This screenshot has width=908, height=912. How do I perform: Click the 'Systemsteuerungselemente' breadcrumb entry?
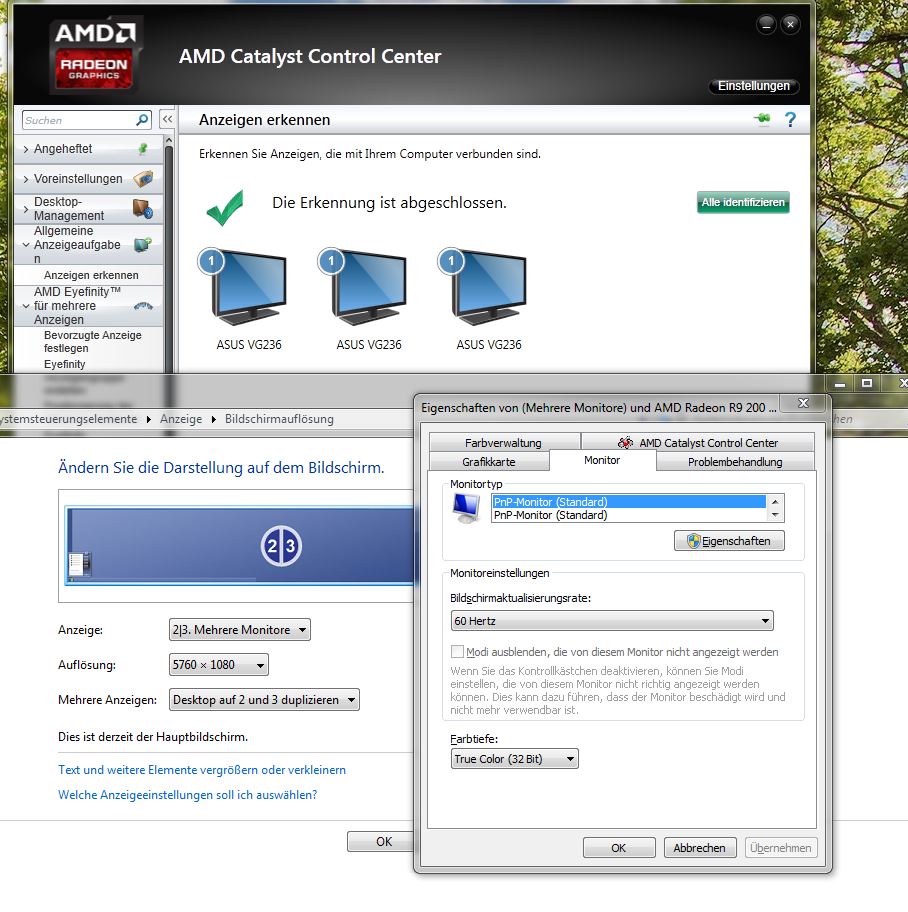click(69, 419)
